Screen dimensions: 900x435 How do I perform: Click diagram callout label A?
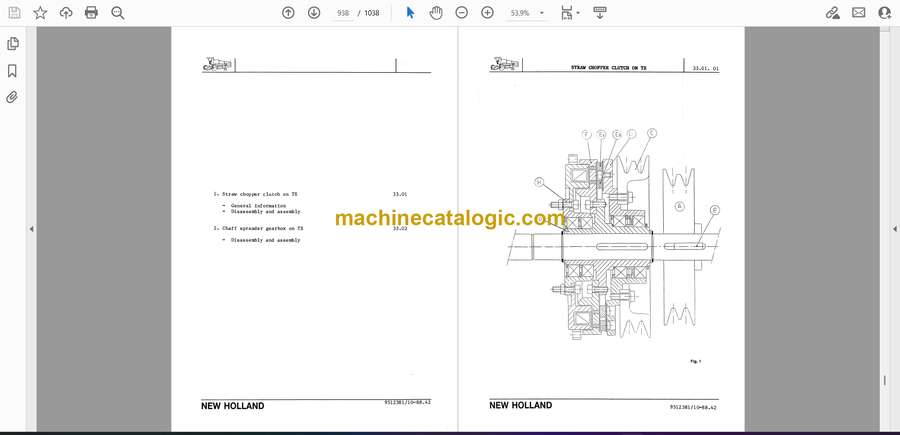pyautogui.click(x=680, y=207)
